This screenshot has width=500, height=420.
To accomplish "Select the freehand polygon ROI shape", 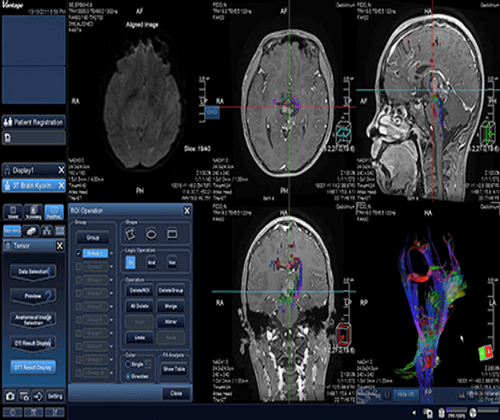I will (130, 234).
